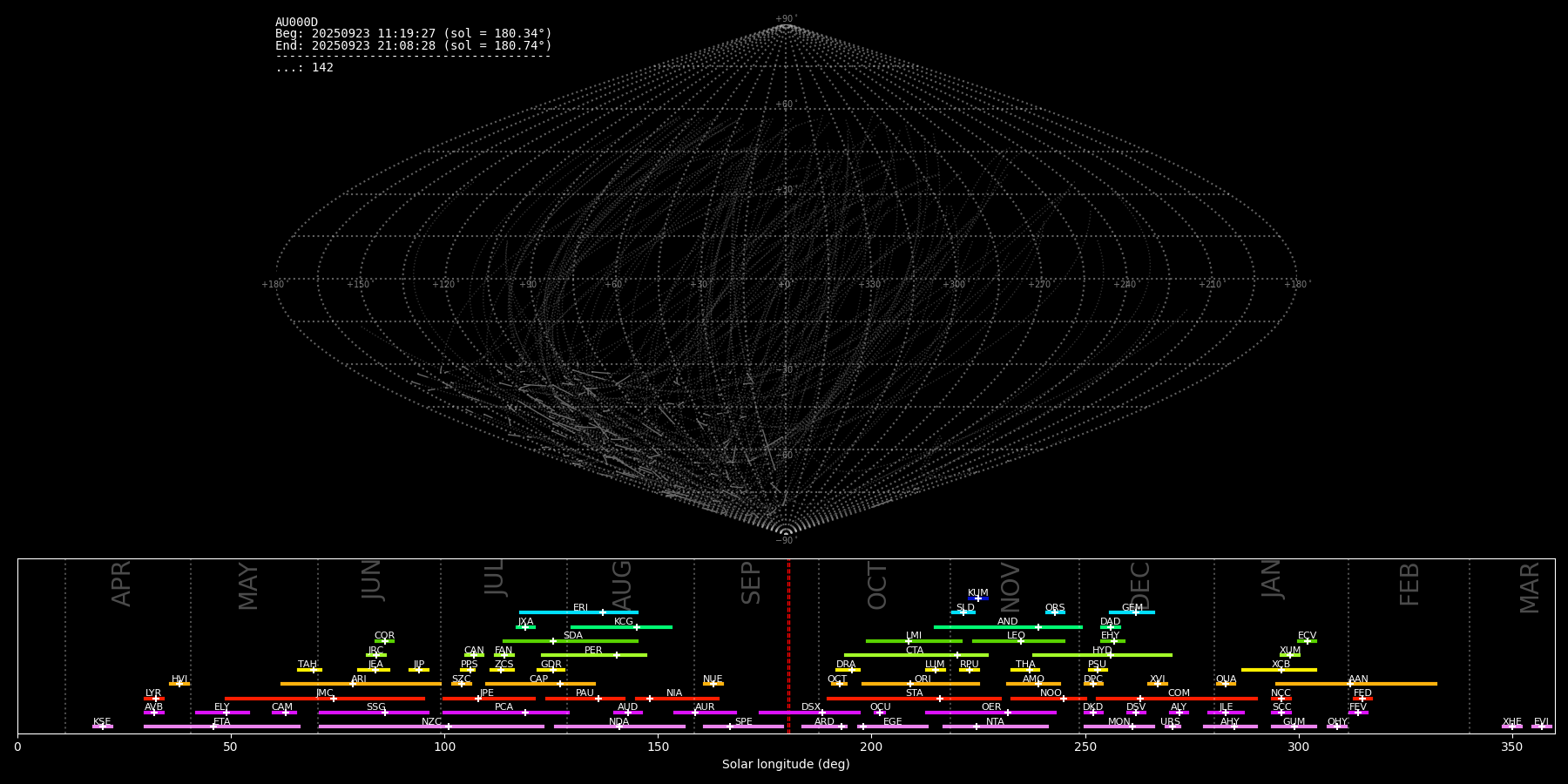Viewport: 1568px width, 784px height.
Task: Click the KCG shower bar
Action: 621,626
